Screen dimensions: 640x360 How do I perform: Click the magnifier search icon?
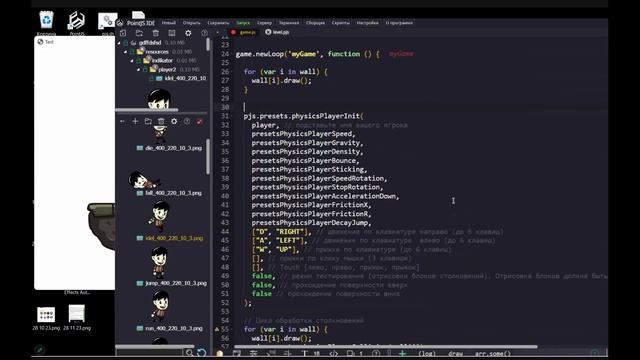click(x=189, y=353)
